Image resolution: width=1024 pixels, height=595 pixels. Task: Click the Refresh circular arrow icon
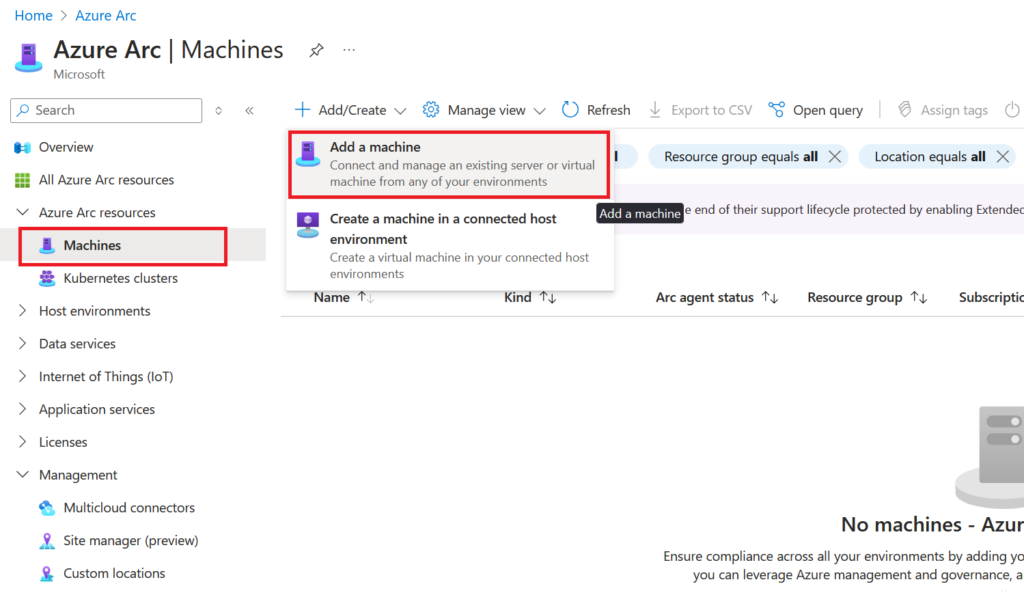(x=570, y=110)
